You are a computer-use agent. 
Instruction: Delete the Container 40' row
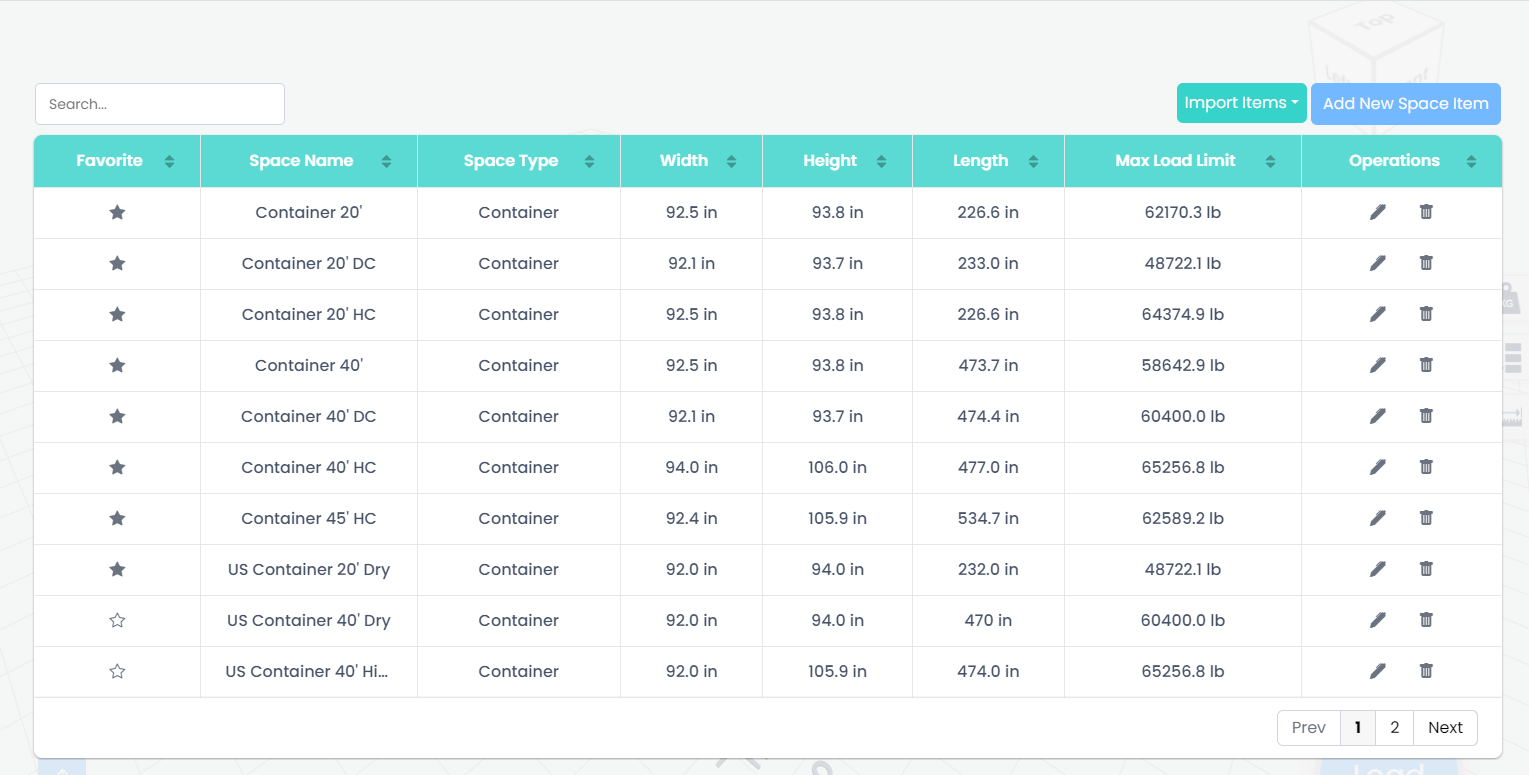(1426, 364)
